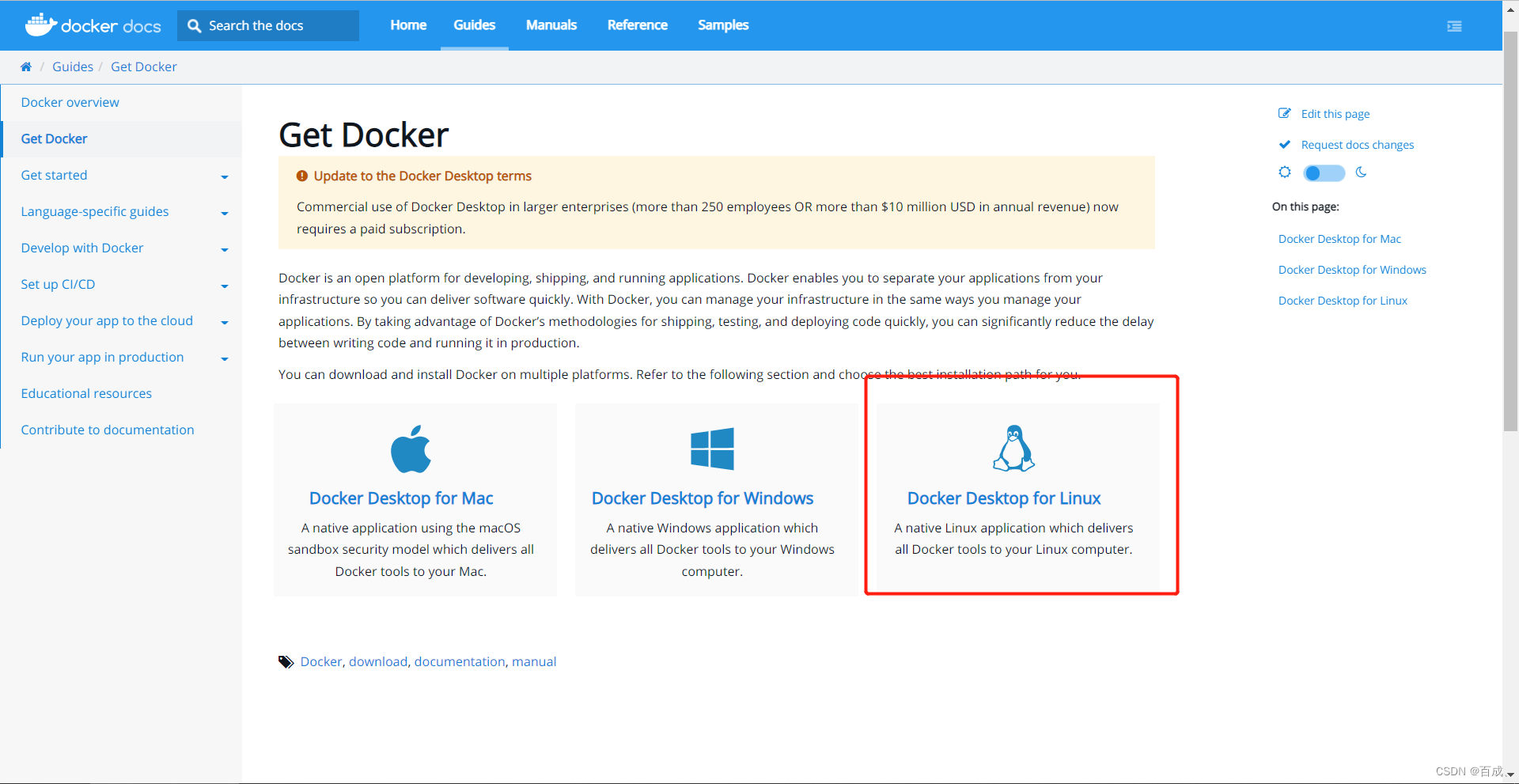Expand the Set up CI/CD section
The height and width of the screenshot is (784, 1519).
coord(225,286)
